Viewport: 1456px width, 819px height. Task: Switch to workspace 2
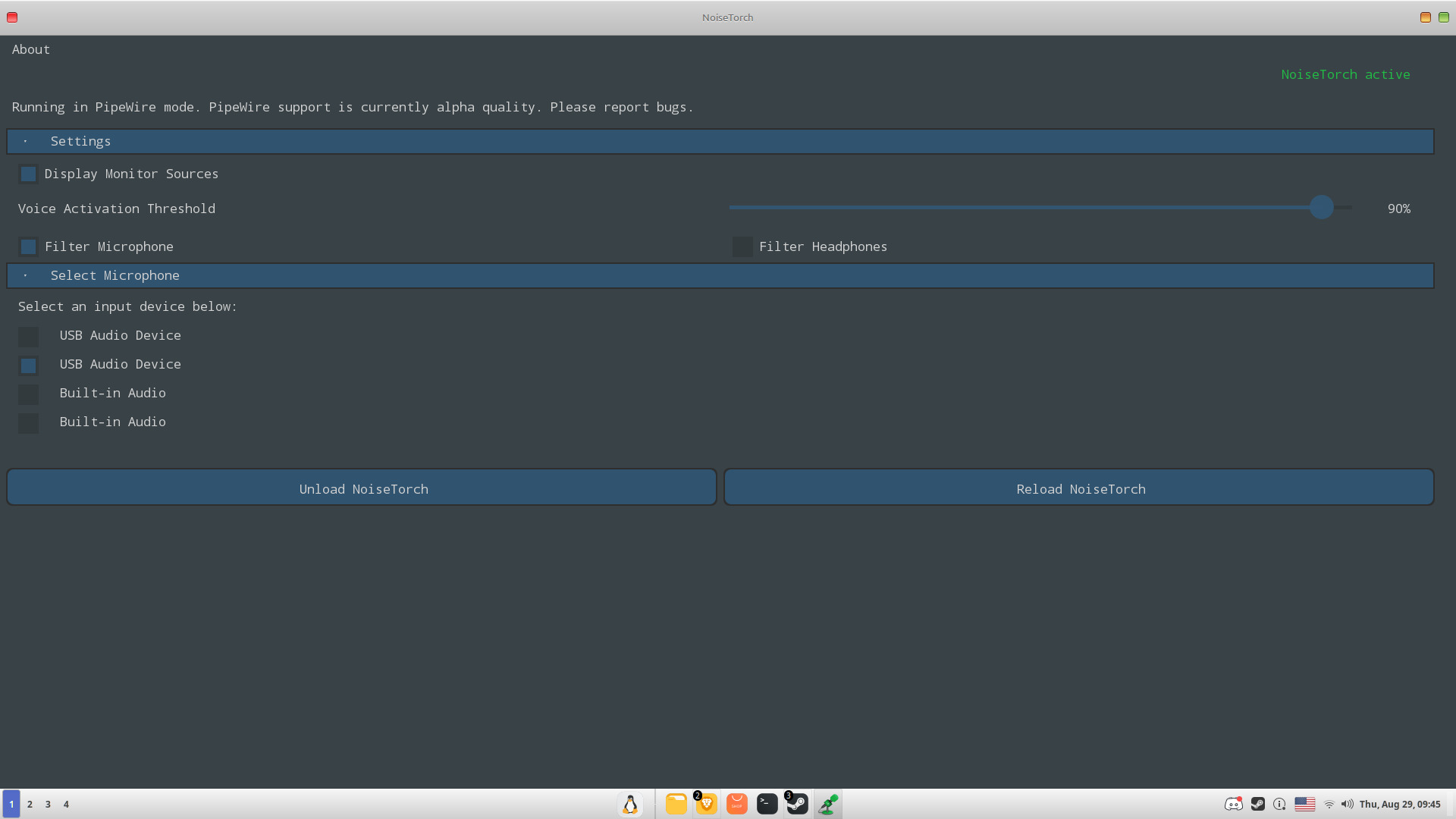tap(30, 804)
